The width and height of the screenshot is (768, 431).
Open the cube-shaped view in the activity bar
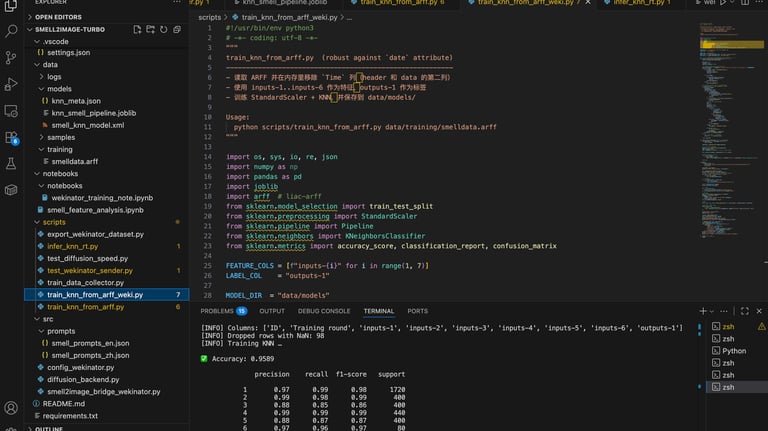[11, 190]
